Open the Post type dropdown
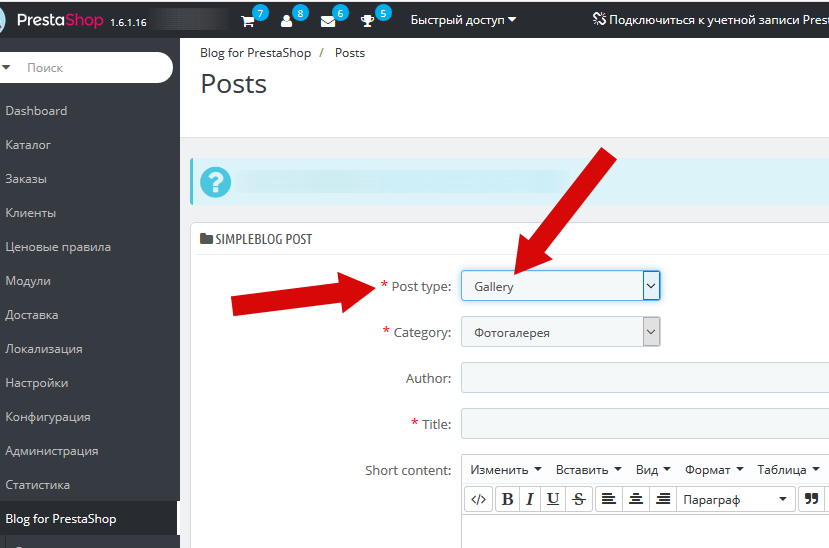The image size is (829, 548). click(x=560, y=286)
